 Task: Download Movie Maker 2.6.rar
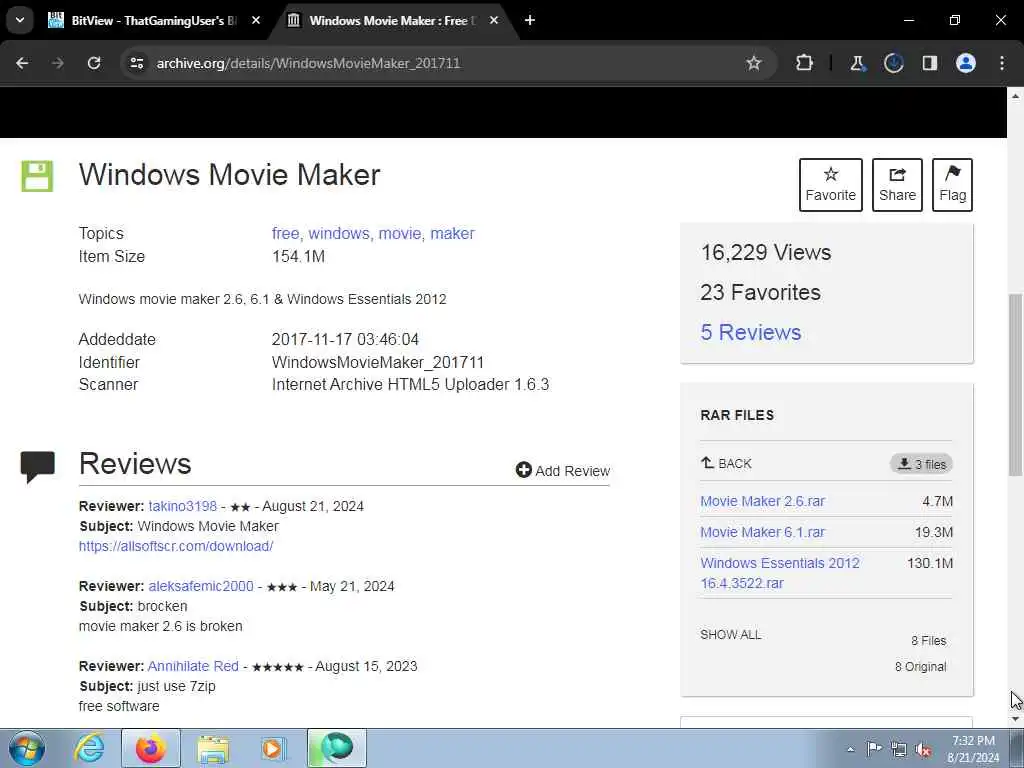pos(762,501)
